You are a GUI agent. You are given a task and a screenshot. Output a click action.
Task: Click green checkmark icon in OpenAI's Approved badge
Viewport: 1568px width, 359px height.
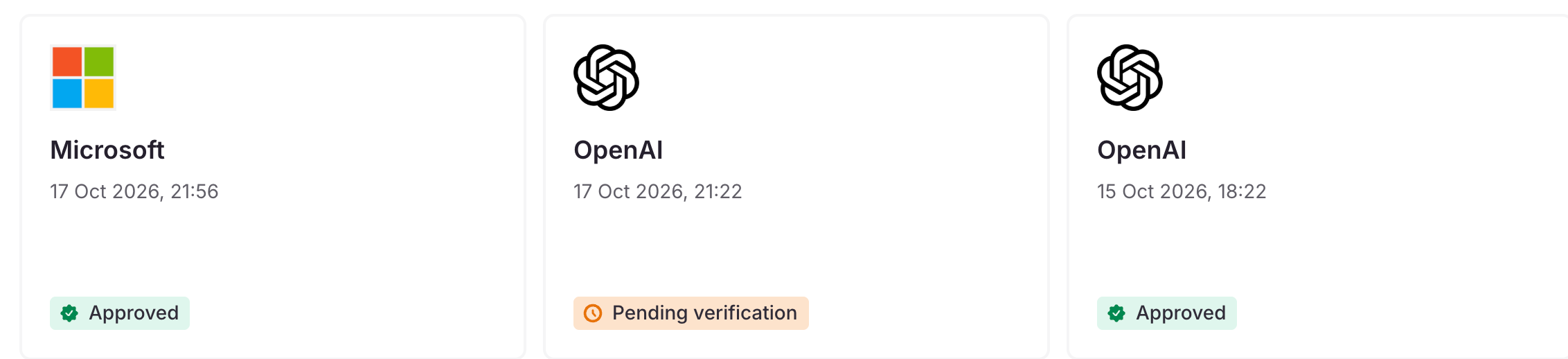coord(1116,313)
